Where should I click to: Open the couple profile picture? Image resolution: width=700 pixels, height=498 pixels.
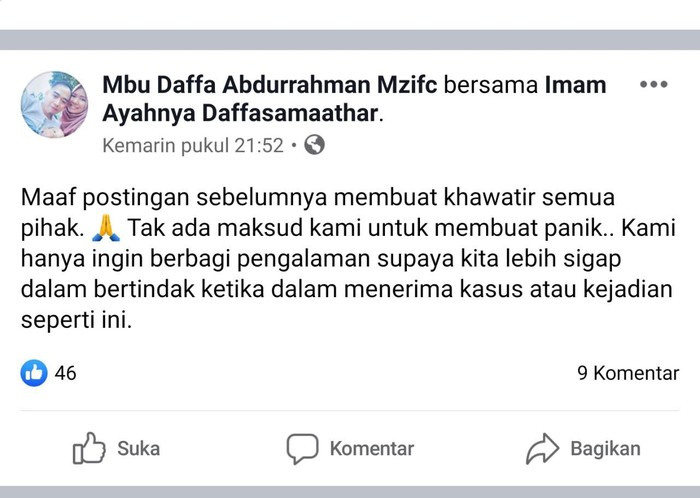pyautogui.click(x=54, y=105)
